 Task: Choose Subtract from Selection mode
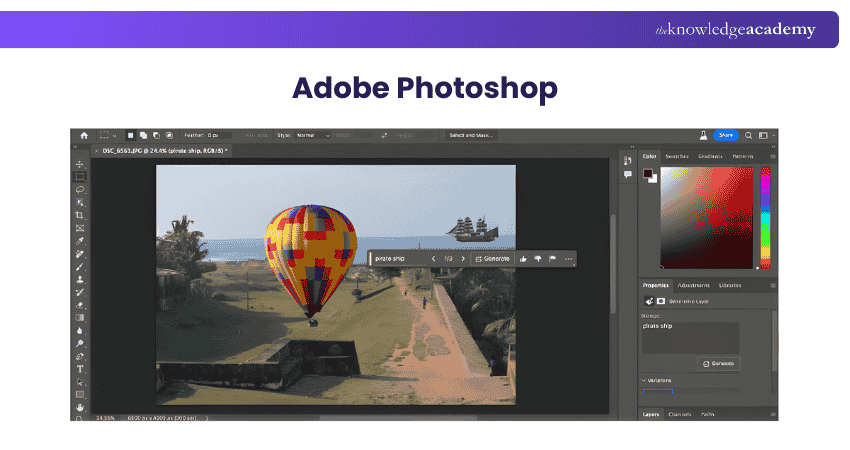coord(156,136)
